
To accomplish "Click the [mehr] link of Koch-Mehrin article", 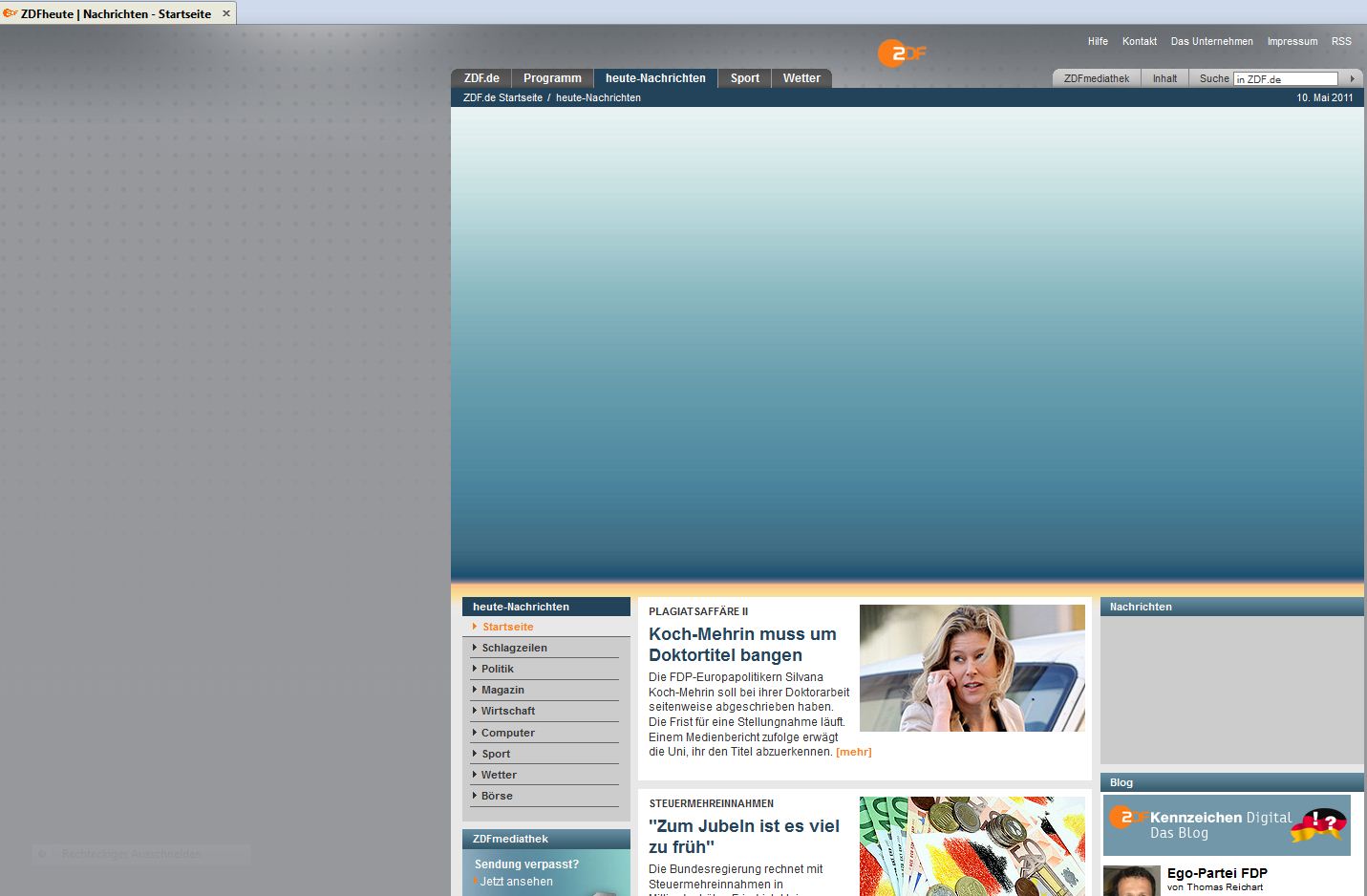I will pyautogui.click(x=854, y=752).
